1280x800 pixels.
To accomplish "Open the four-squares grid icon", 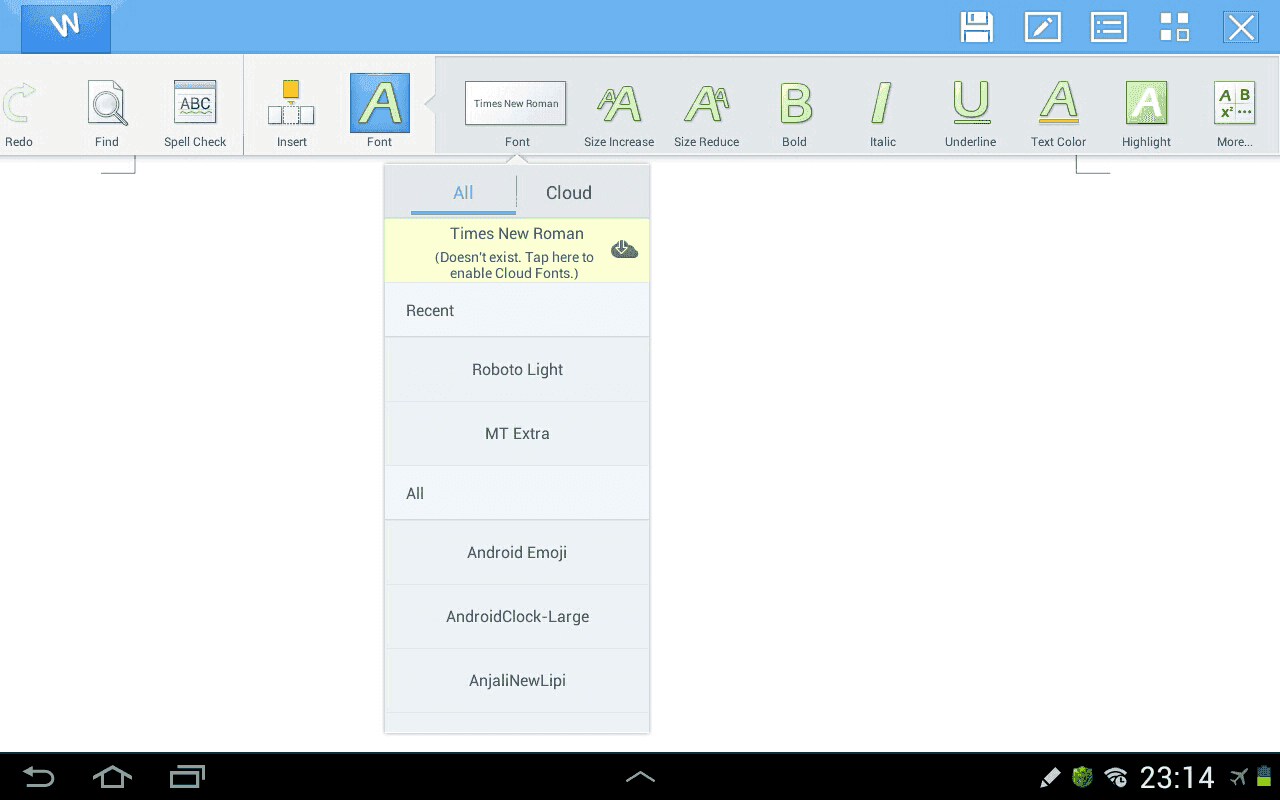I will (1175, 27).
